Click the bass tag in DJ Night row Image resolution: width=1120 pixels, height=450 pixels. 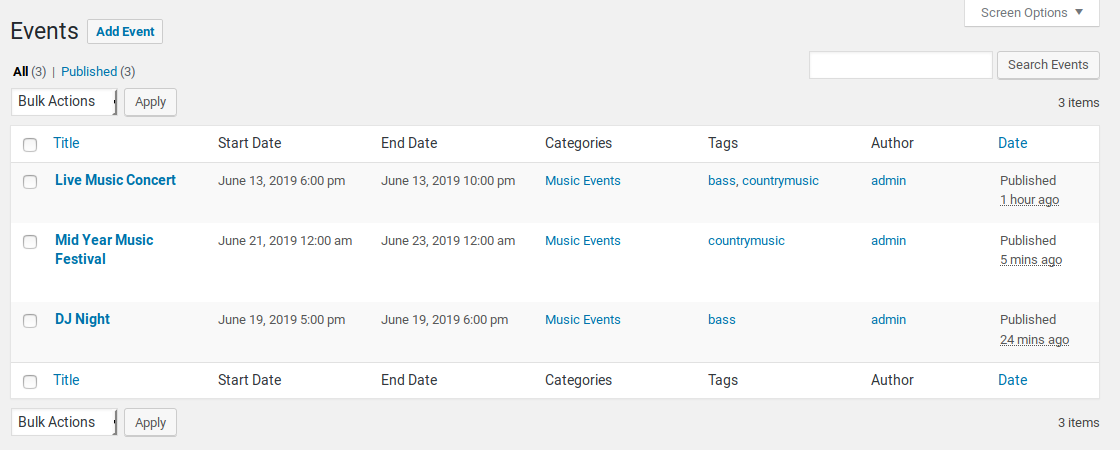(721, 320)
